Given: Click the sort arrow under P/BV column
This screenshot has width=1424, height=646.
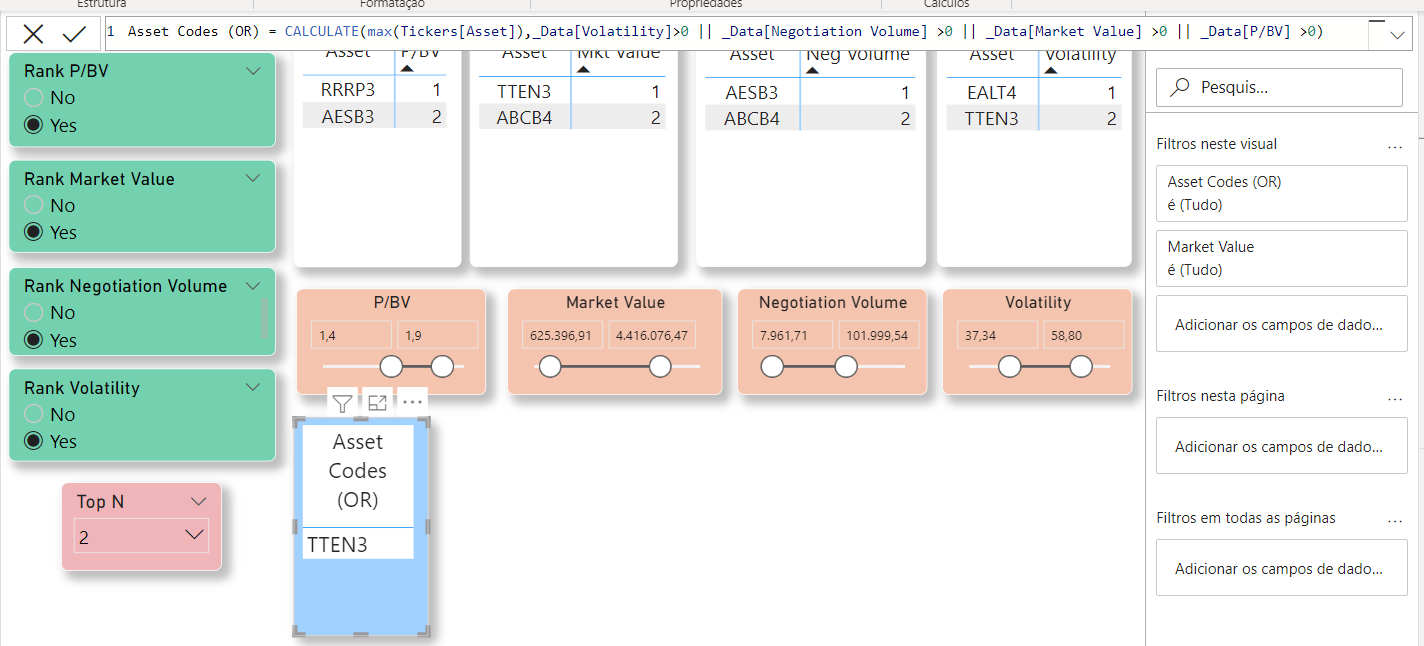Looking at the screenshot, I should 407,69.
